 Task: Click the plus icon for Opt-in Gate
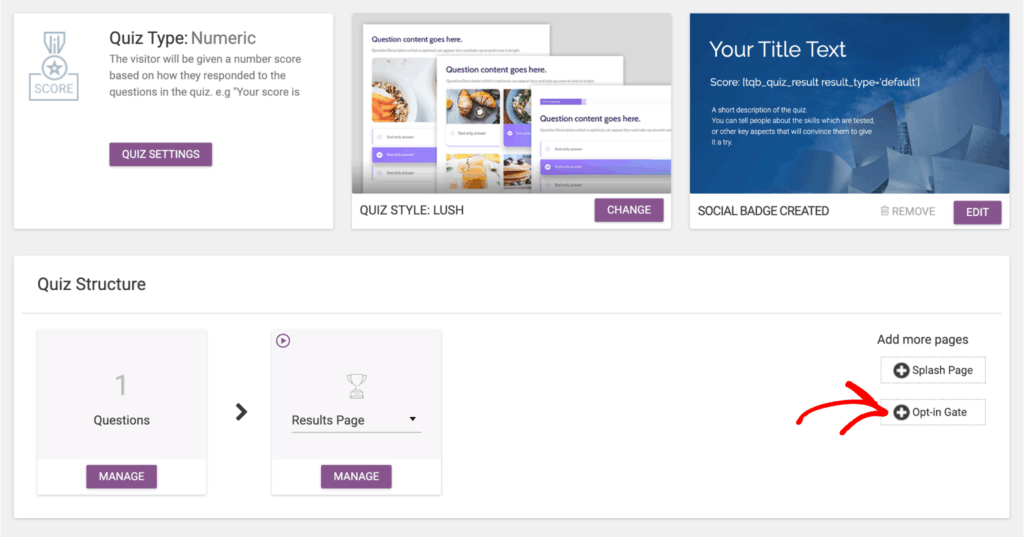[901, 412]
